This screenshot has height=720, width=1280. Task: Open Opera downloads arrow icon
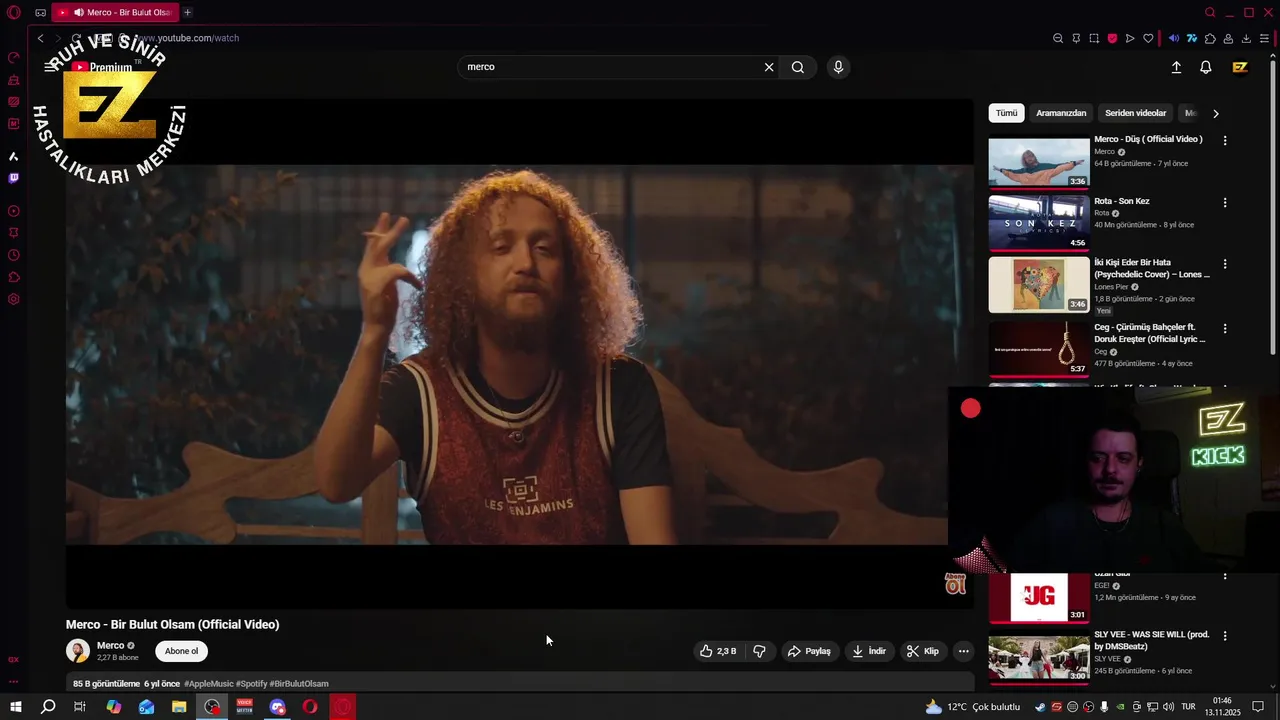1246,39
